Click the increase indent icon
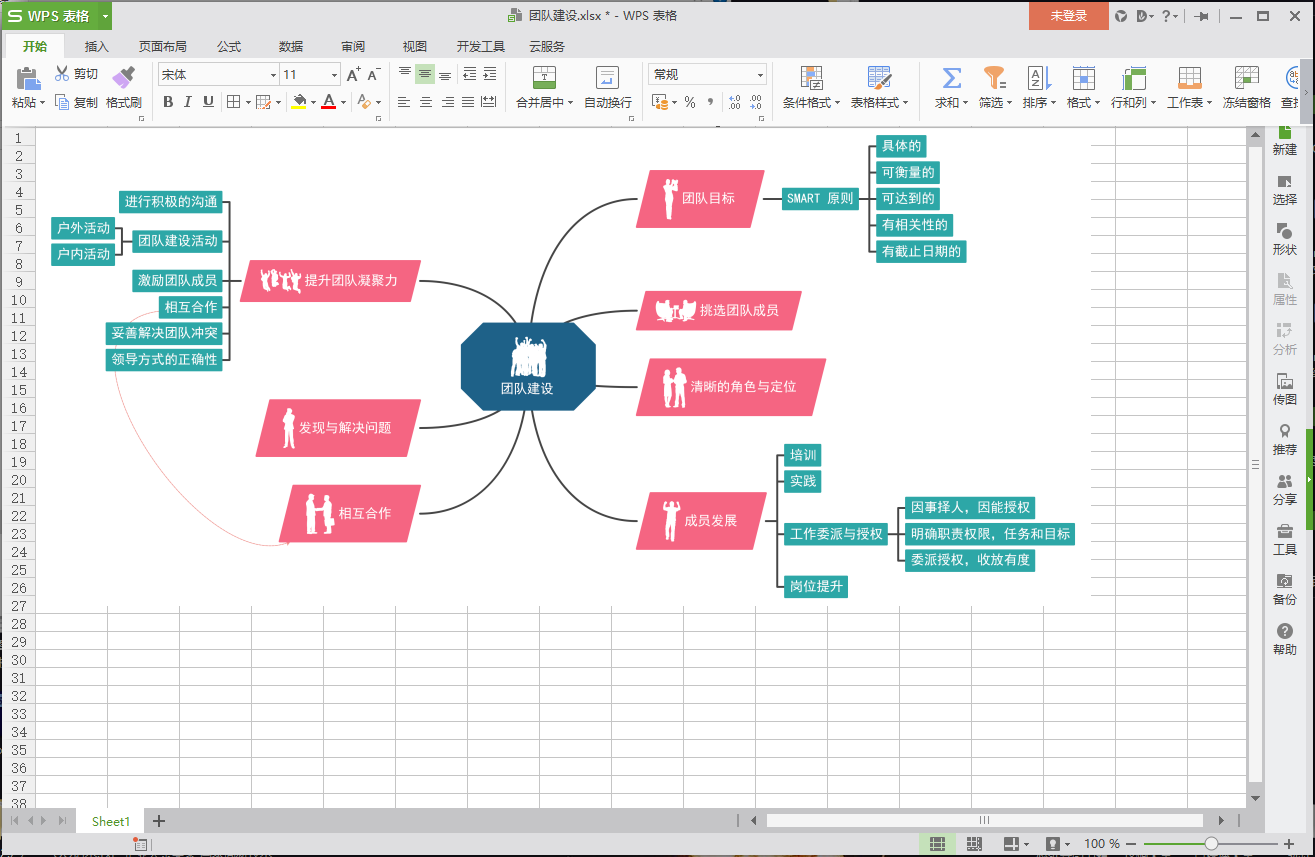Image resolution: width=1315 pixels, height=857 pixels. tap(490, 74)
